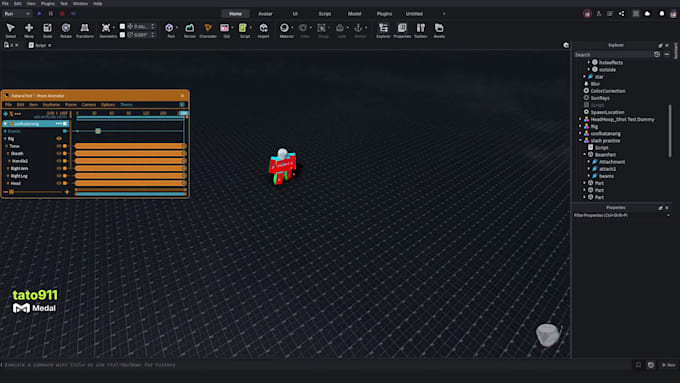Image resolution: width=680 pixels, height=383 pixels.
Task: Collapse Rig track in Moon Animator
Action: point(5,139)
